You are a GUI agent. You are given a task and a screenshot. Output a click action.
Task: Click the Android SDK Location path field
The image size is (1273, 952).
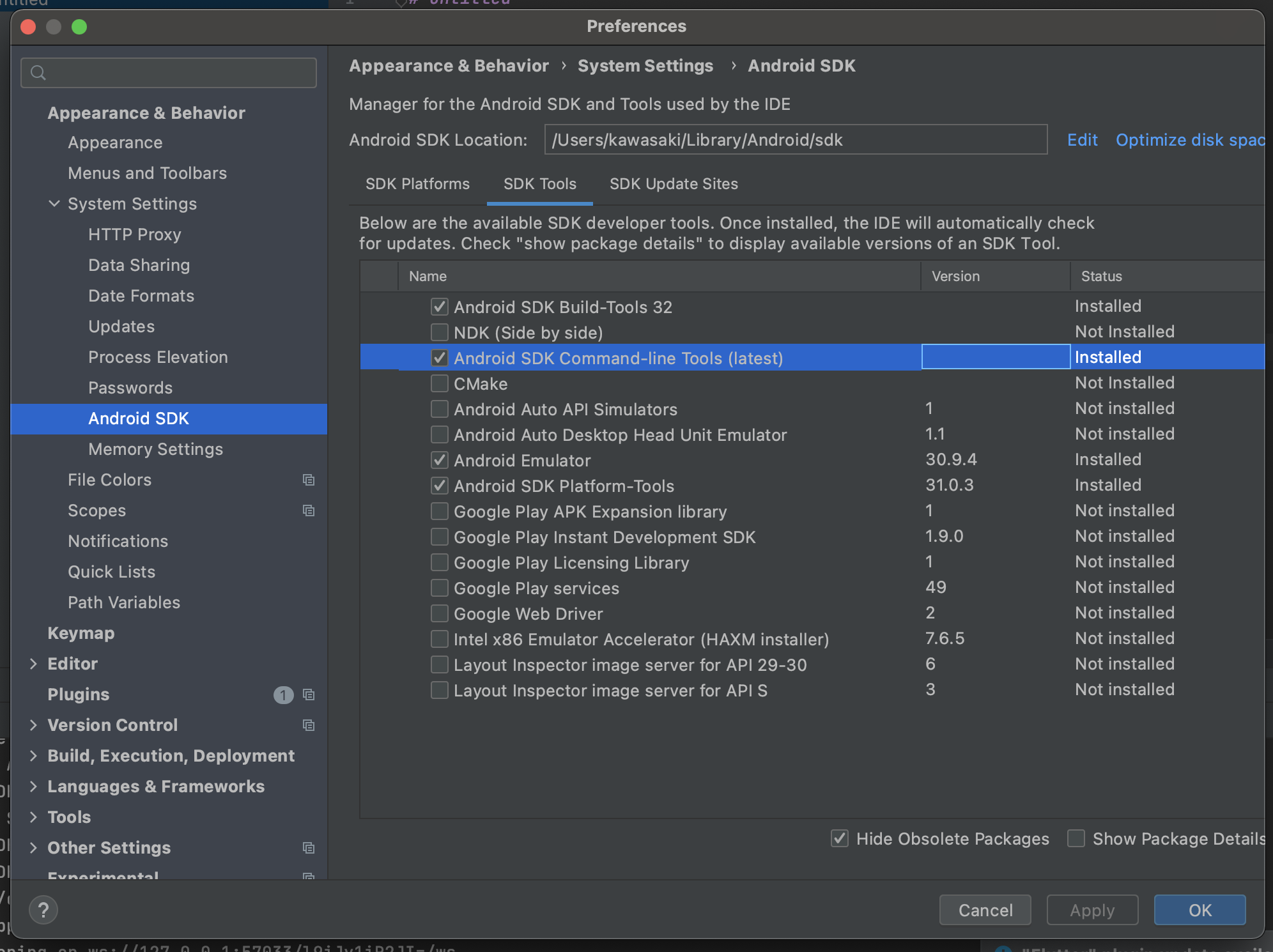click(795, 140)
